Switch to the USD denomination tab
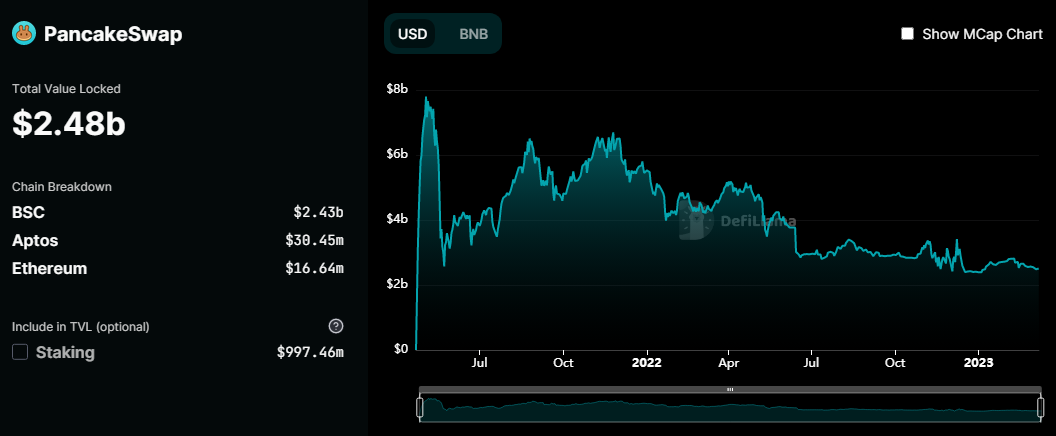Viewport: 1056px width, 436px height. (413, 34)
